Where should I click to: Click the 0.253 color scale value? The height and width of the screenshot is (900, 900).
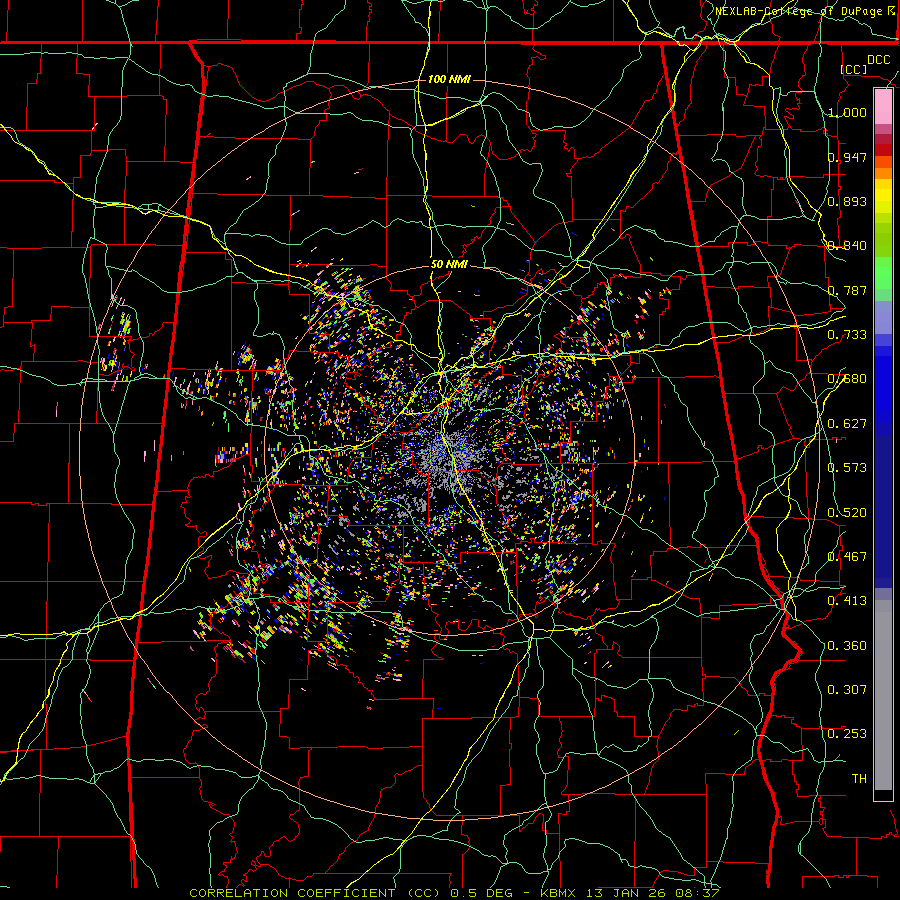click(847, 734)
